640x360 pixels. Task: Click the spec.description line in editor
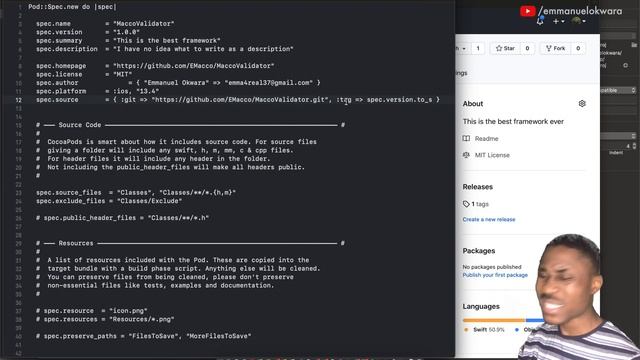165,49
